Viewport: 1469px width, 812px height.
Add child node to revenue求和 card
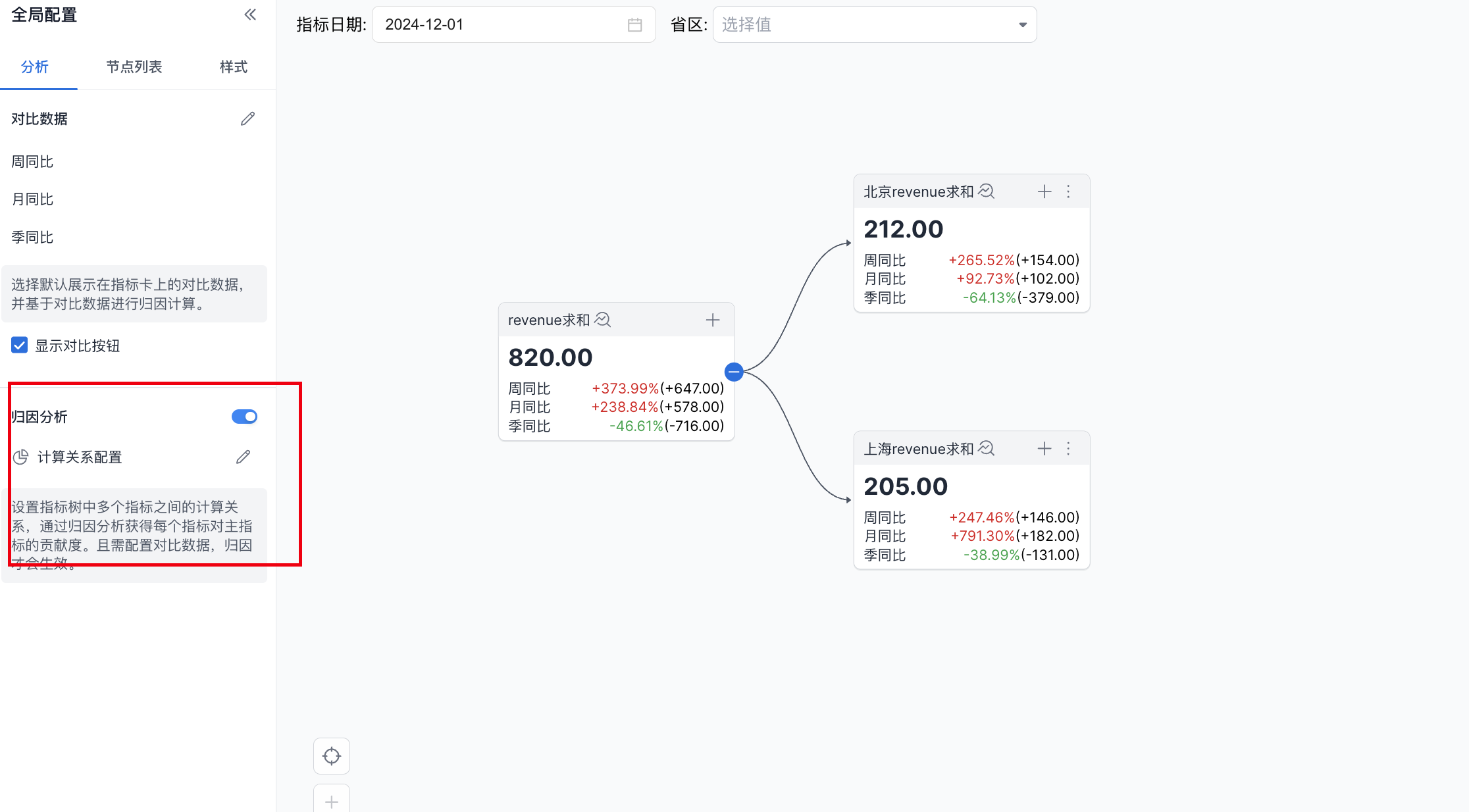[x=713, y=320]
